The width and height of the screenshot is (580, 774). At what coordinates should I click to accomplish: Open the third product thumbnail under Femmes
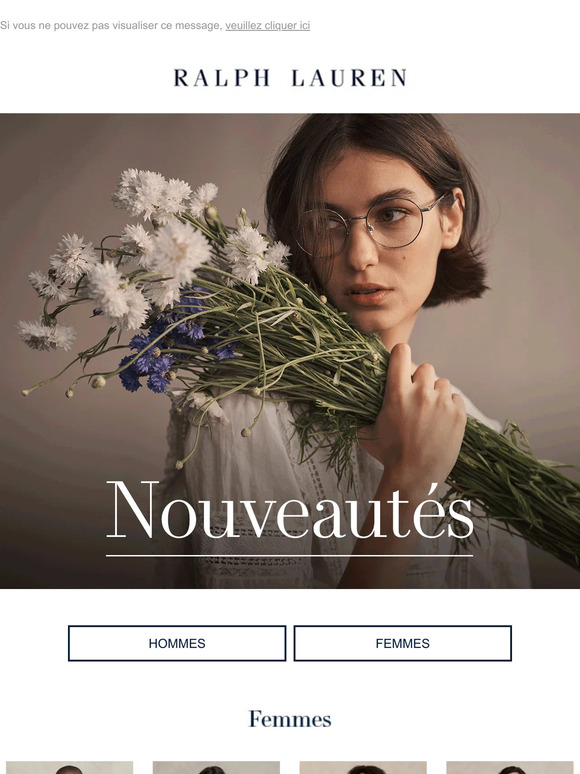tap(363, 768)
